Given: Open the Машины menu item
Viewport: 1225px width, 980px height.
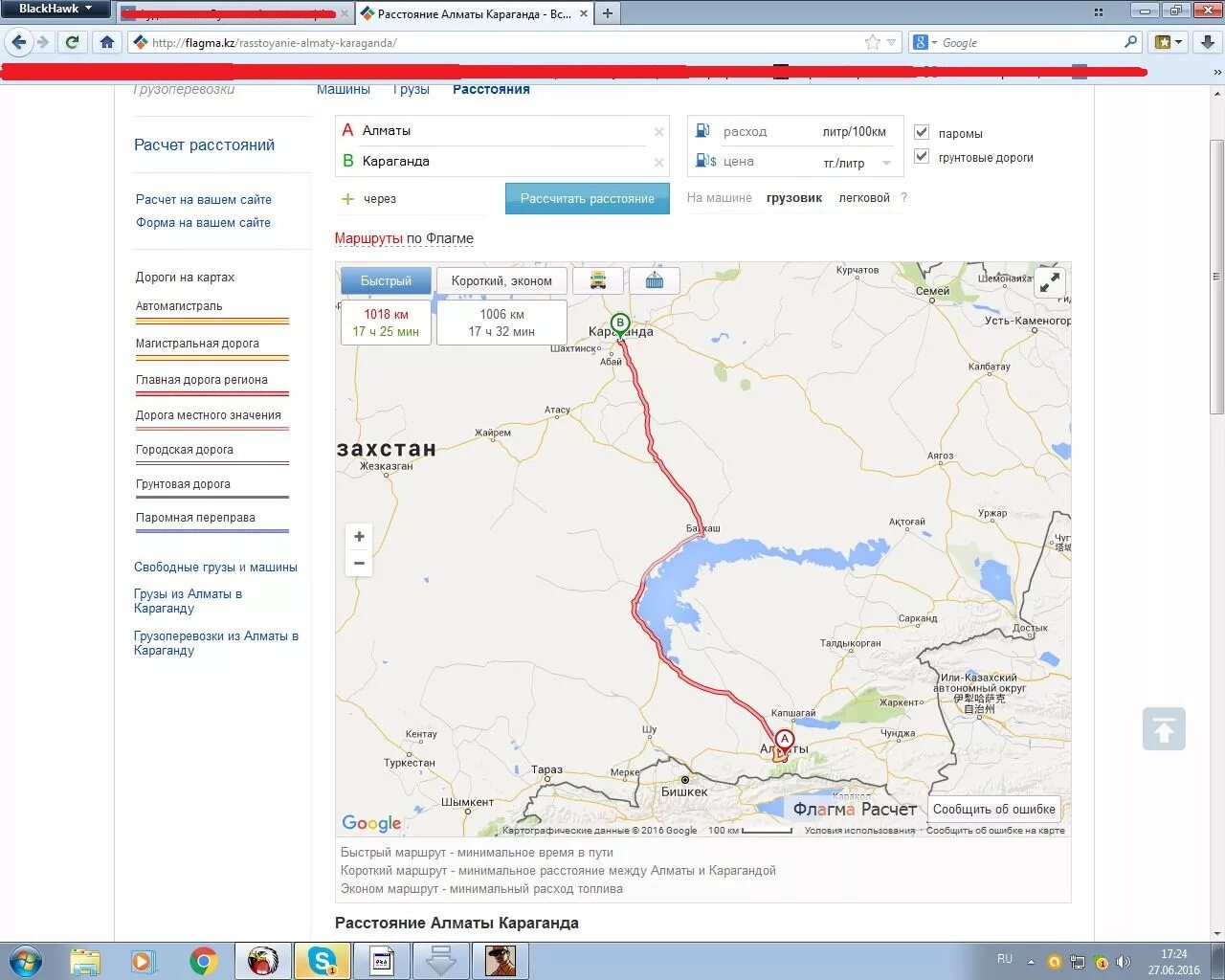Looking at the screenshot, I should pos(343,89).
